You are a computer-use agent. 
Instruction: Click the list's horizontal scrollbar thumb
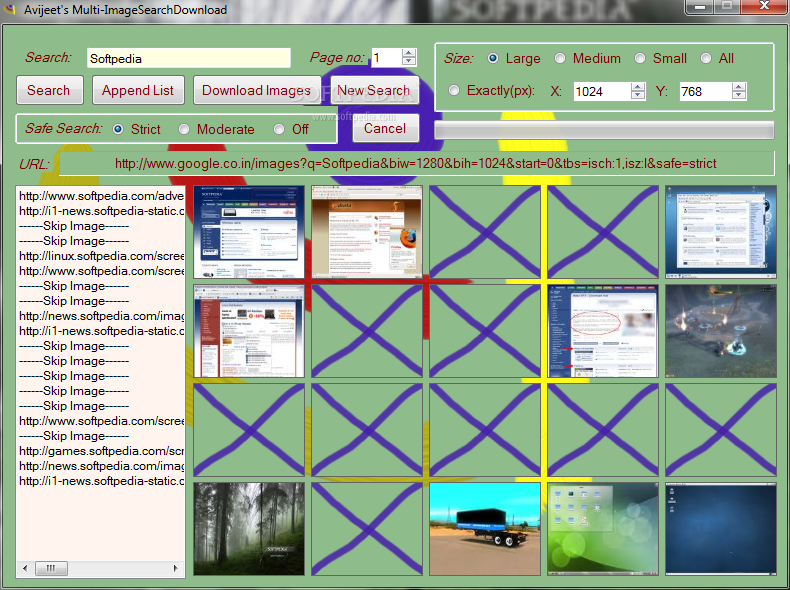51,568
